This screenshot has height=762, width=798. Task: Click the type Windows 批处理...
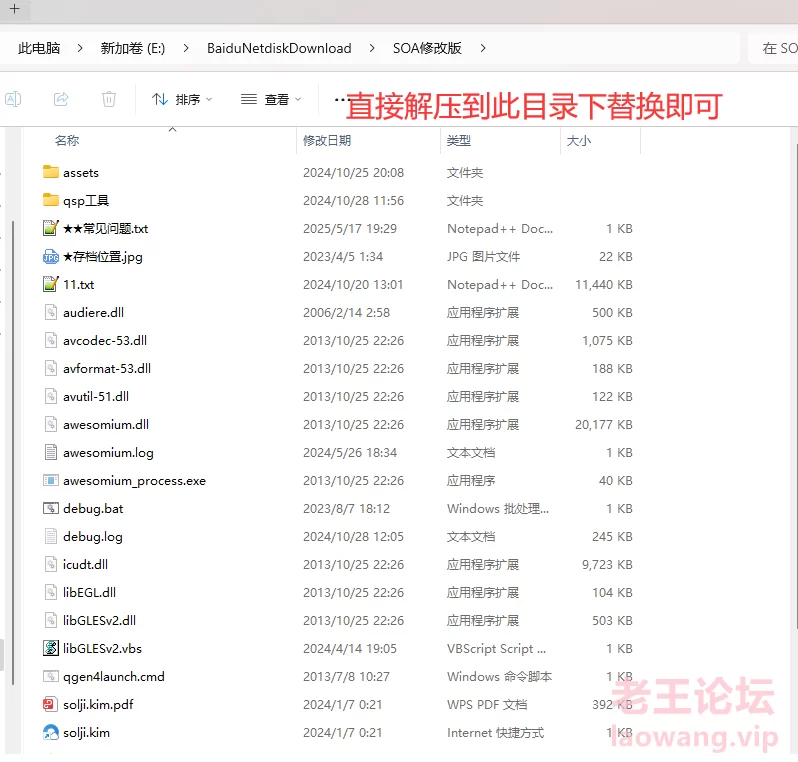click(498, 509)
